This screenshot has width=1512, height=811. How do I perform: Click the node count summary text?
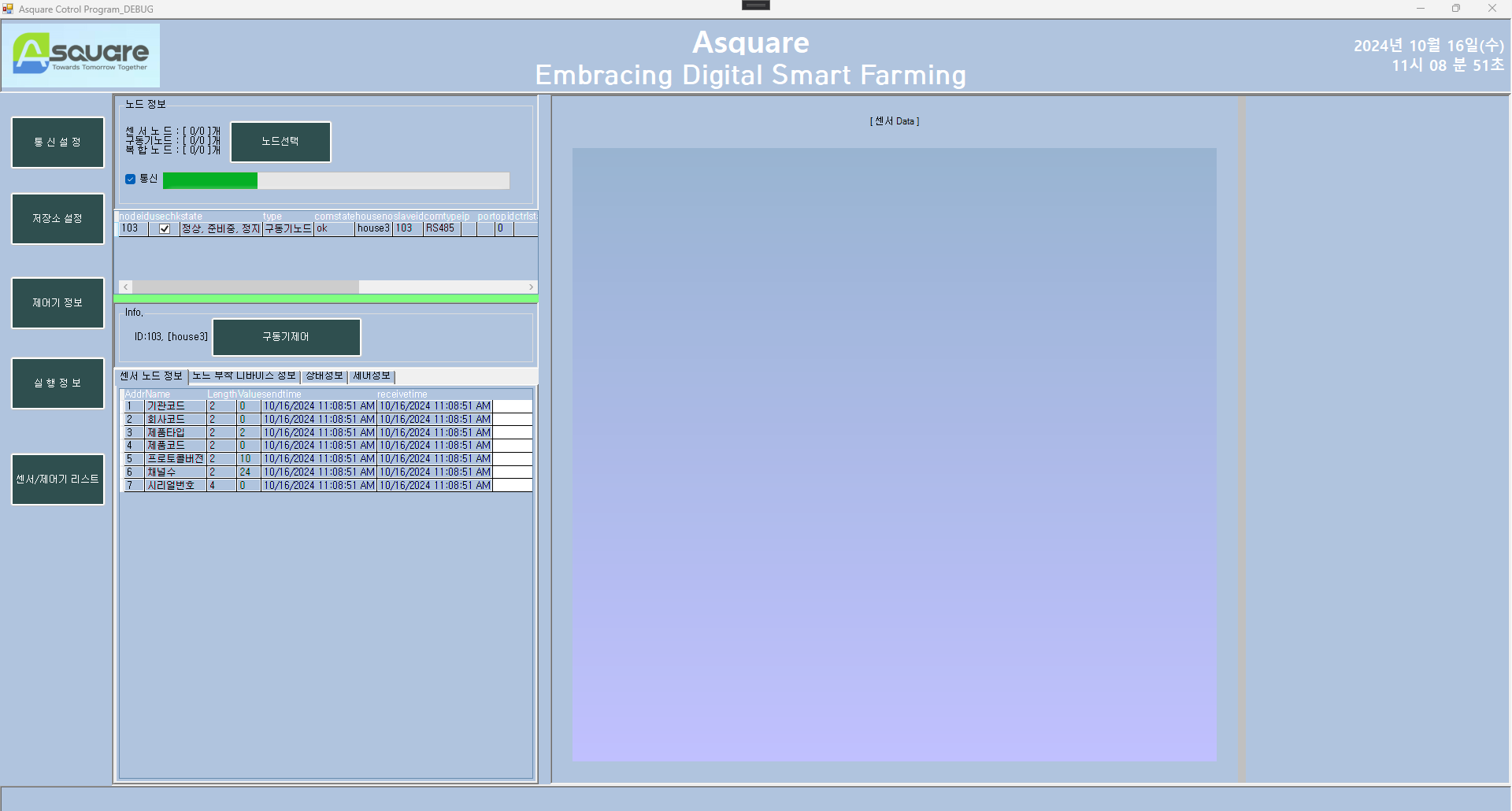point(172,141)
